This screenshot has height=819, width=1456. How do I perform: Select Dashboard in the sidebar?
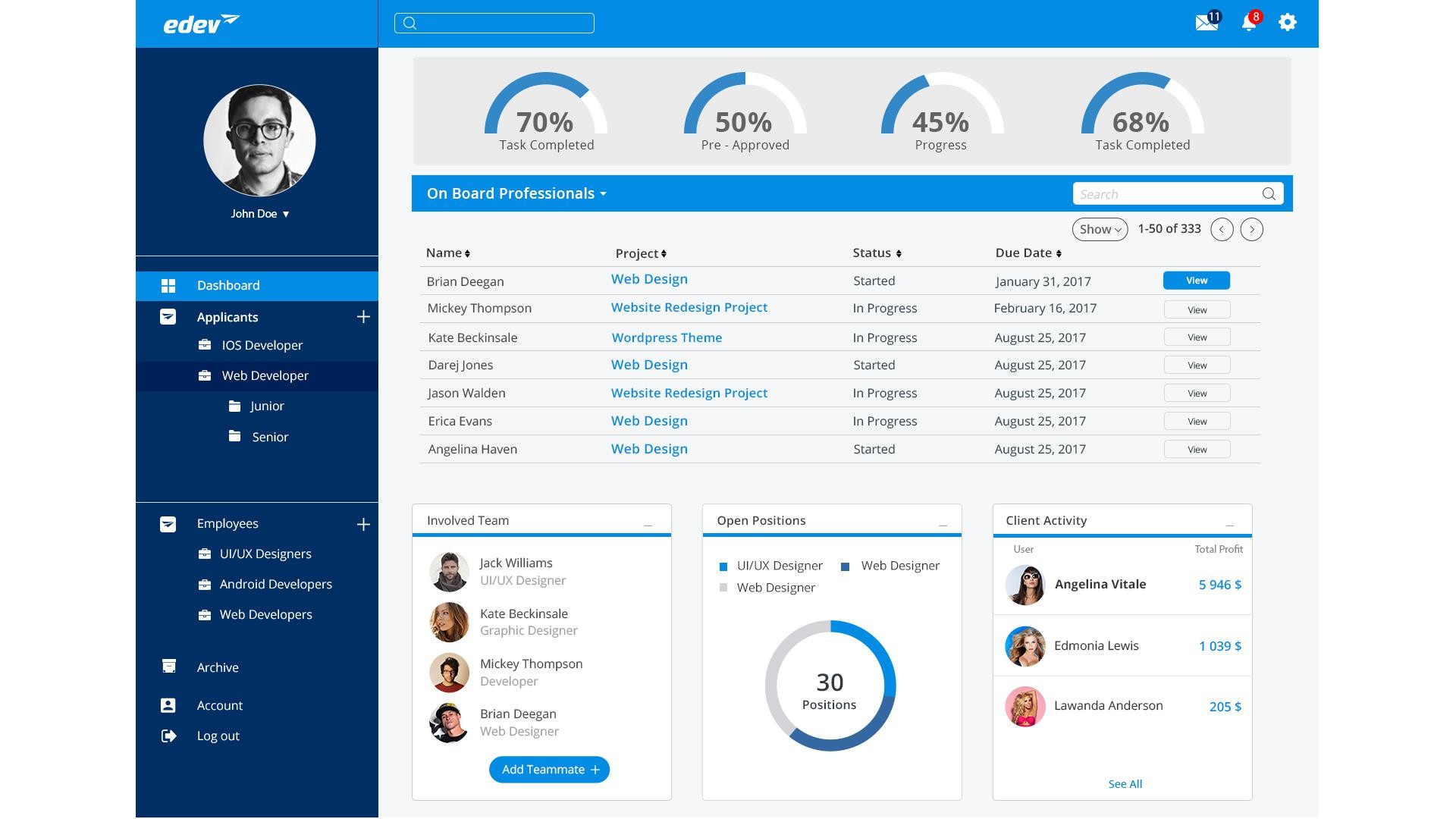227,286
